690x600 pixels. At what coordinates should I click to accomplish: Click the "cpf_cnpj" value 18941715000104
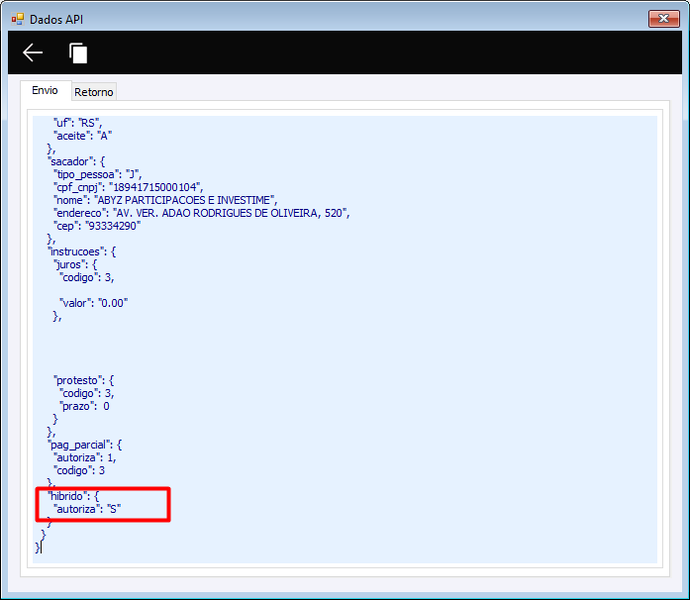tap(156, 187)
